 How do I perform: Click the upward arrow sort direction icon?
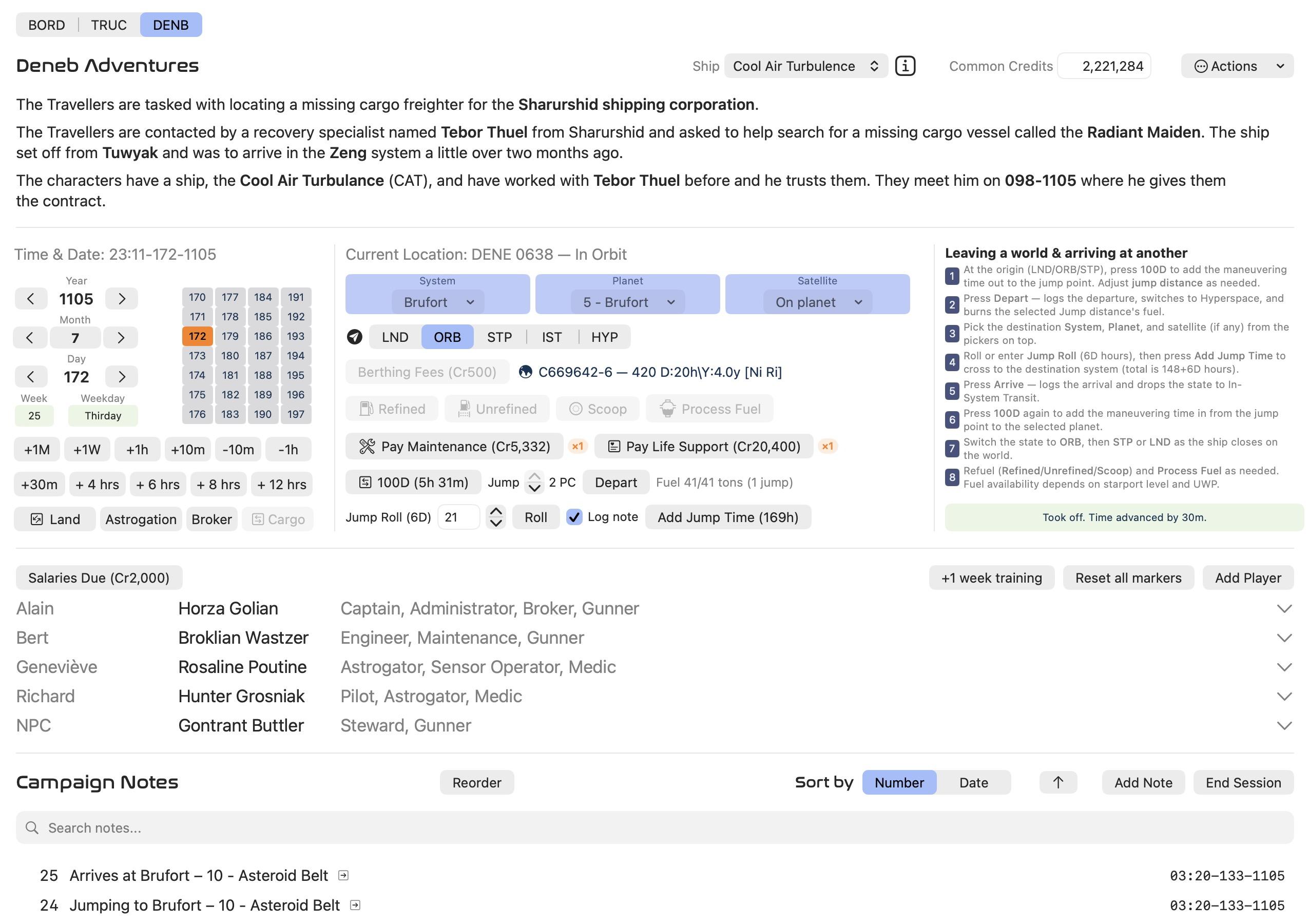pos(1058,782)
